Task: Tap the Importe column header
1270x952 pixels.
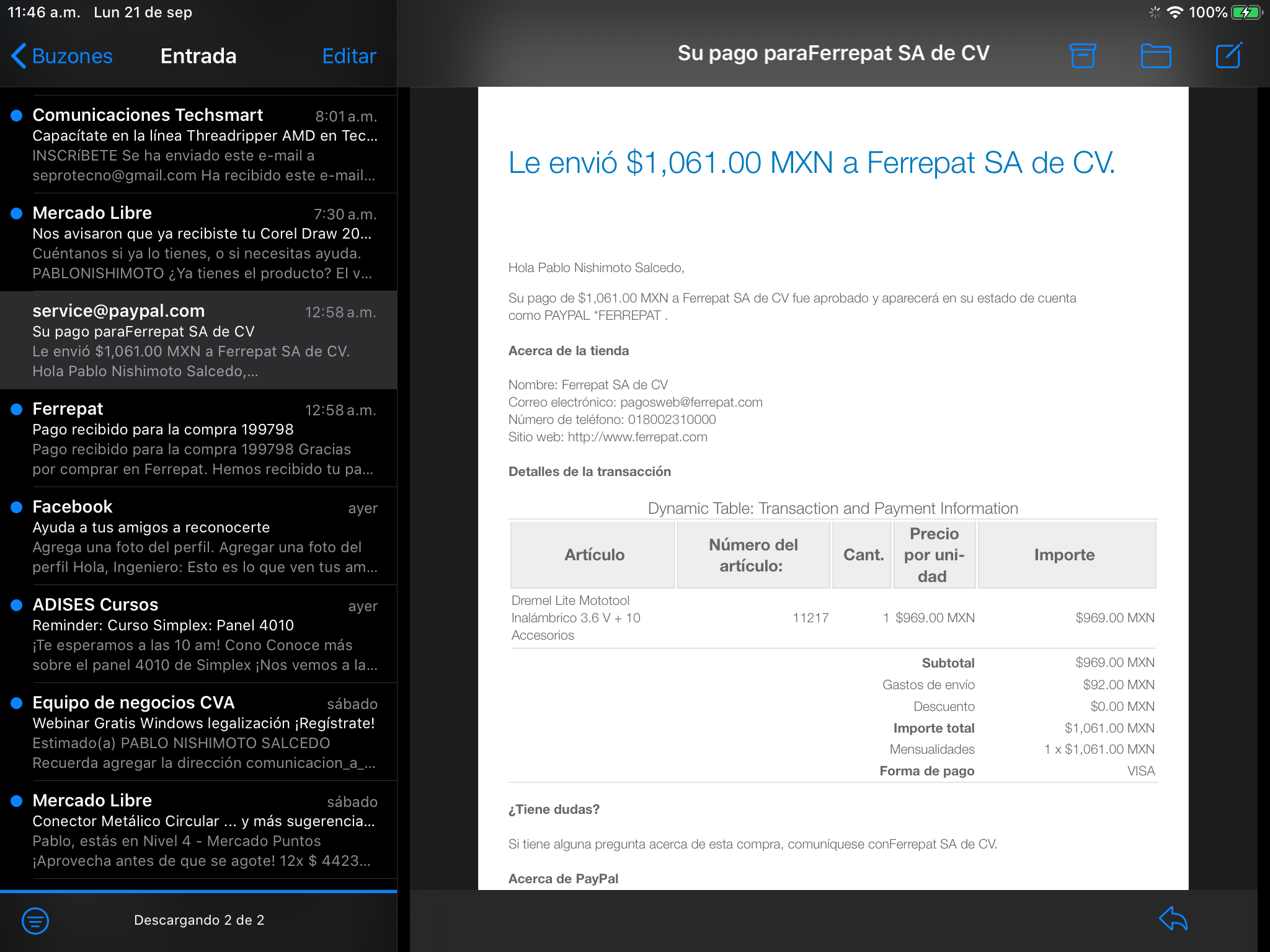Action: pos(1067,555)
